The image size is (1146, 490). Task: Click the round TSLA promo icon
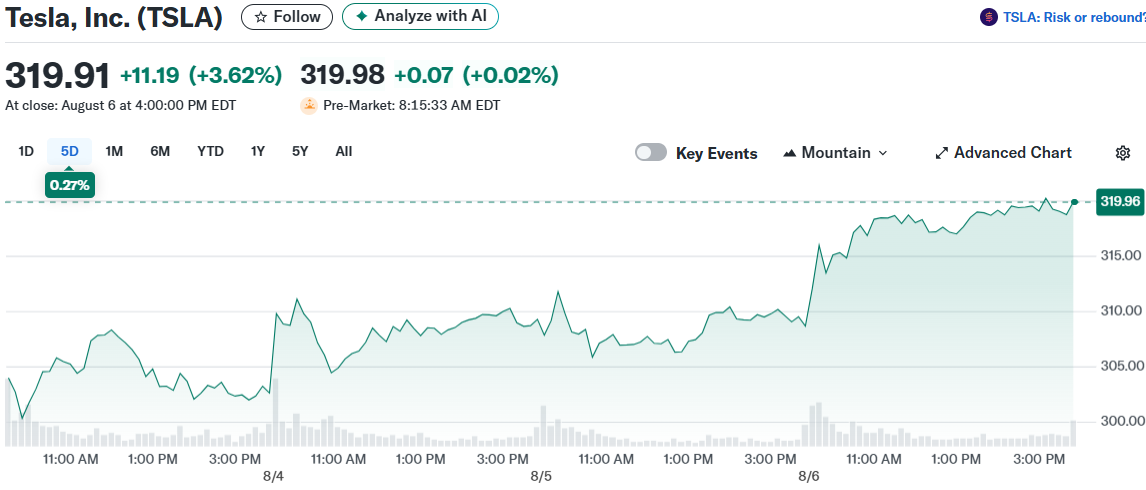[989, 17]
